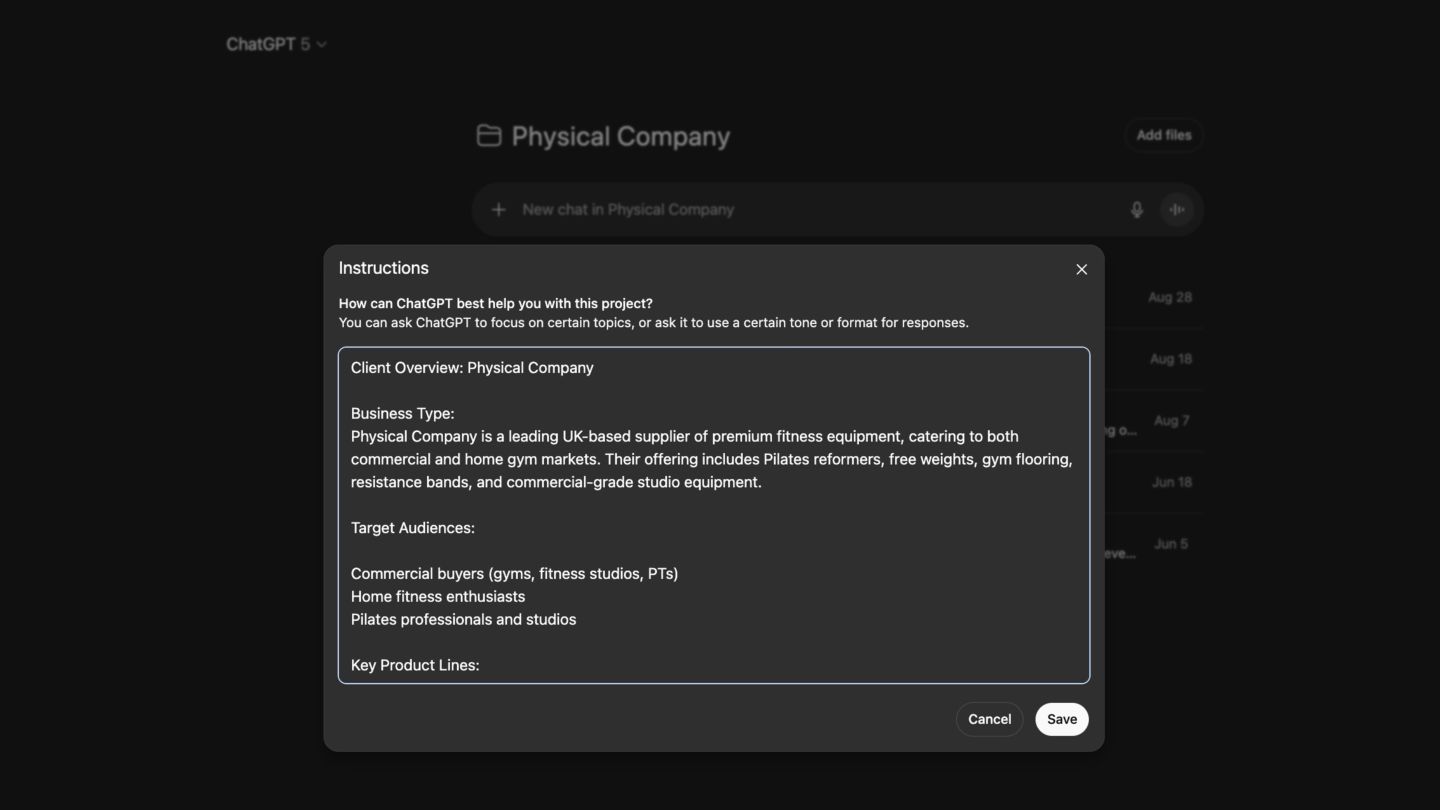Open the chat dated Aug 18

pyautogui.click(x=1170, y=359)
